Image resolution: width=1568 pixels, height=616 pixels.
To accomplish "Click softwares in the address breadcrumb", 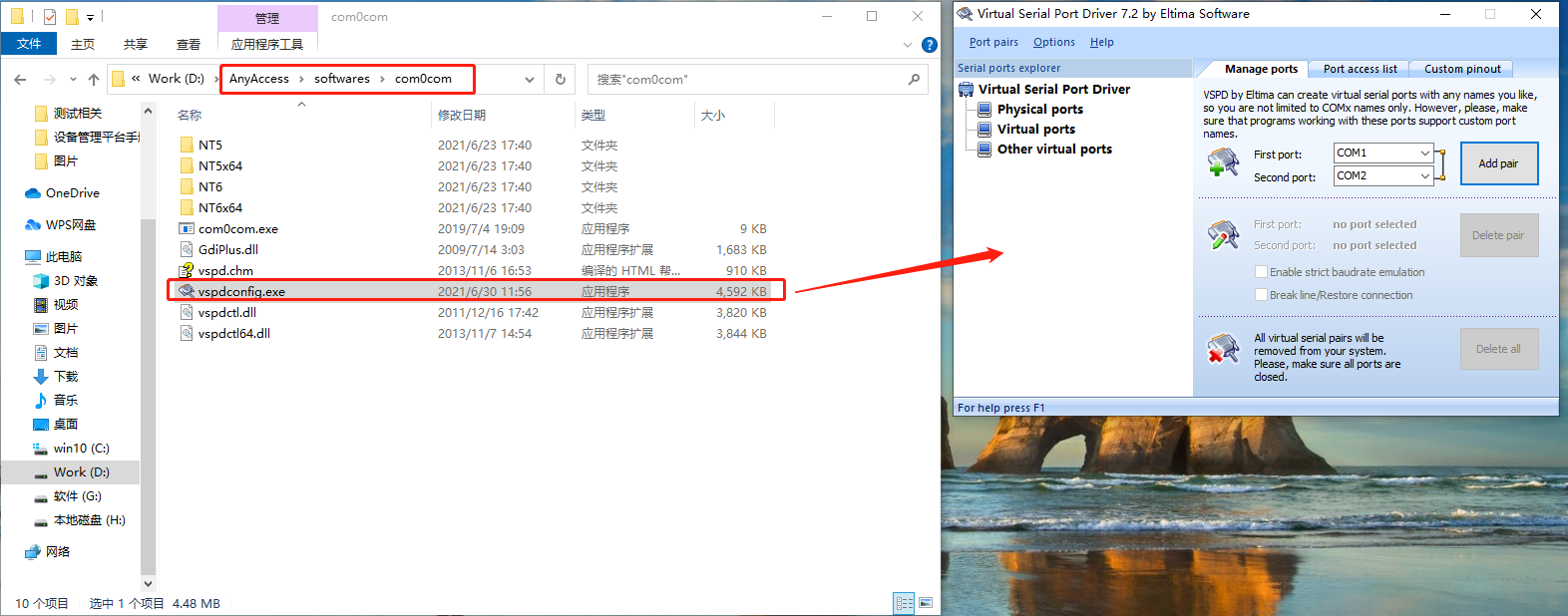I will pos(342,79).
